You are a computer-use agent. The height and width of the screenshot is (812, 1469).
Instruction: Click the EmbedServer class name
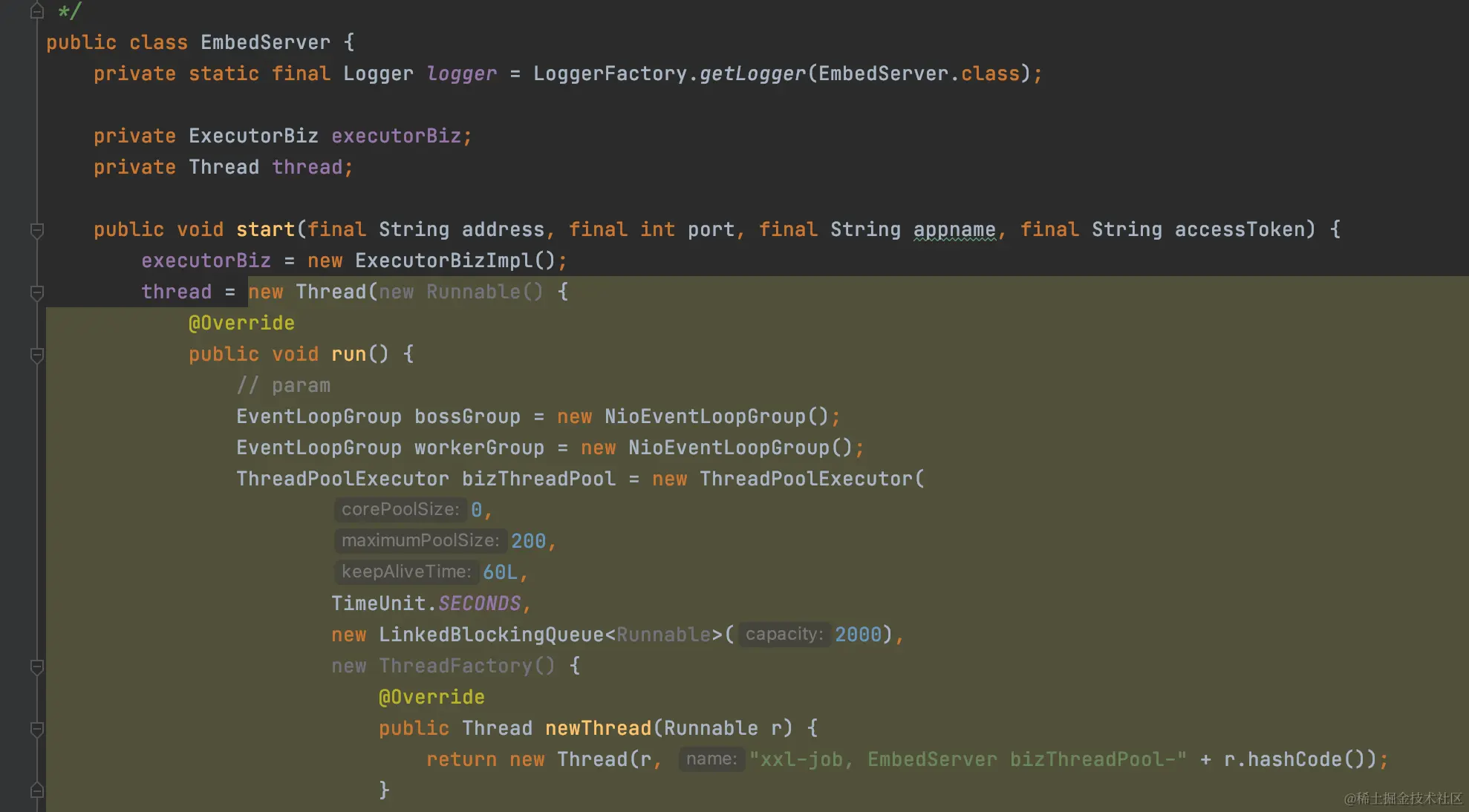click(x=265, y=42)
